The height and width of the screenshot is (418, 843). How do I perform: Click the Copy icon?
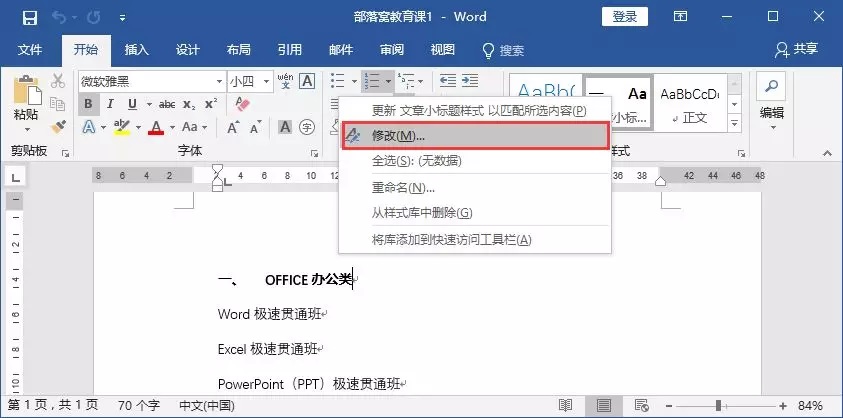58,104
